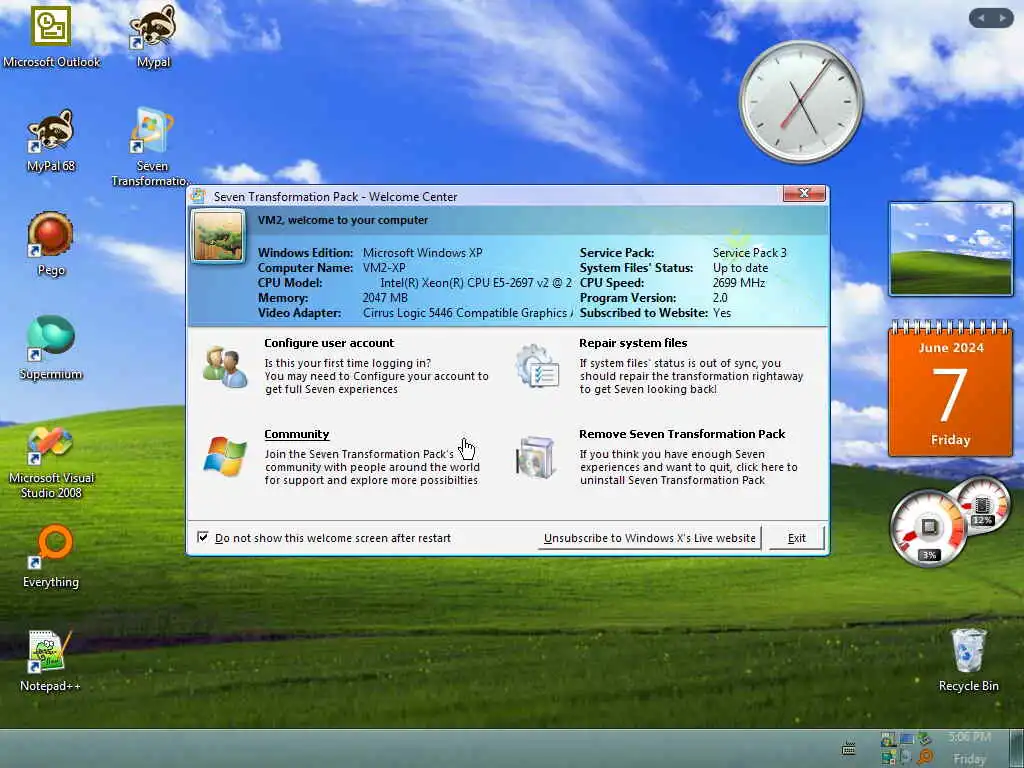The width and height of the screenshot is (1024, 768).
Task: Click the June 2024 calendar gadget
Action: pos(950,388)
